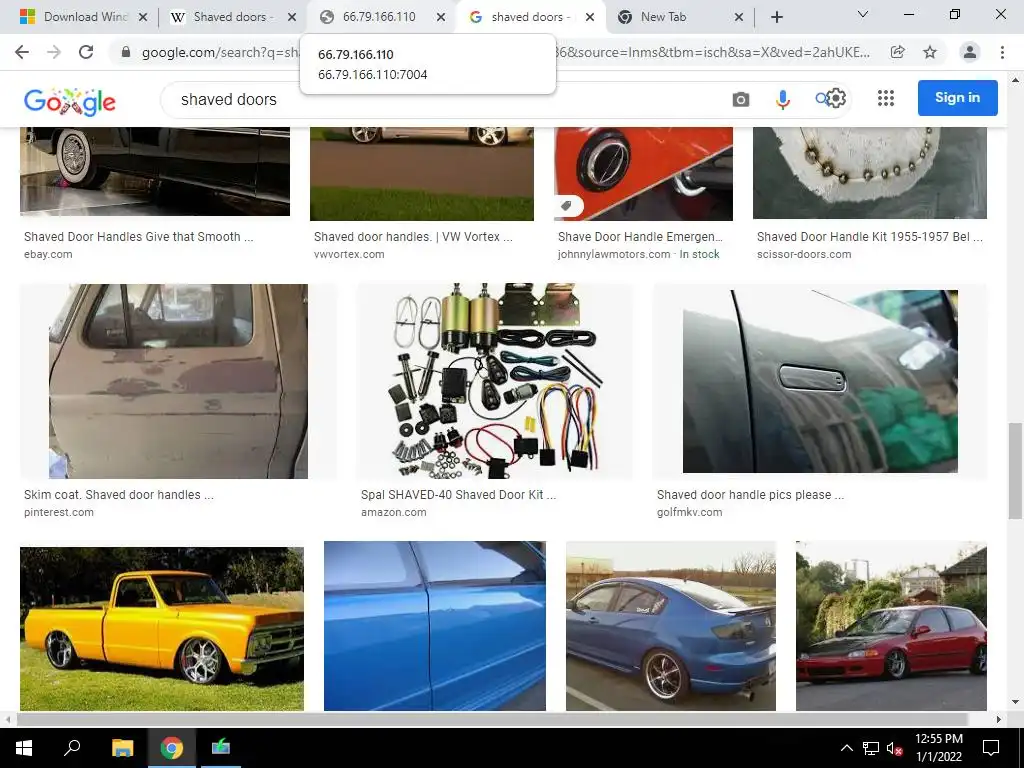
Task: Click the Sign in button
Action: [957, 98]
